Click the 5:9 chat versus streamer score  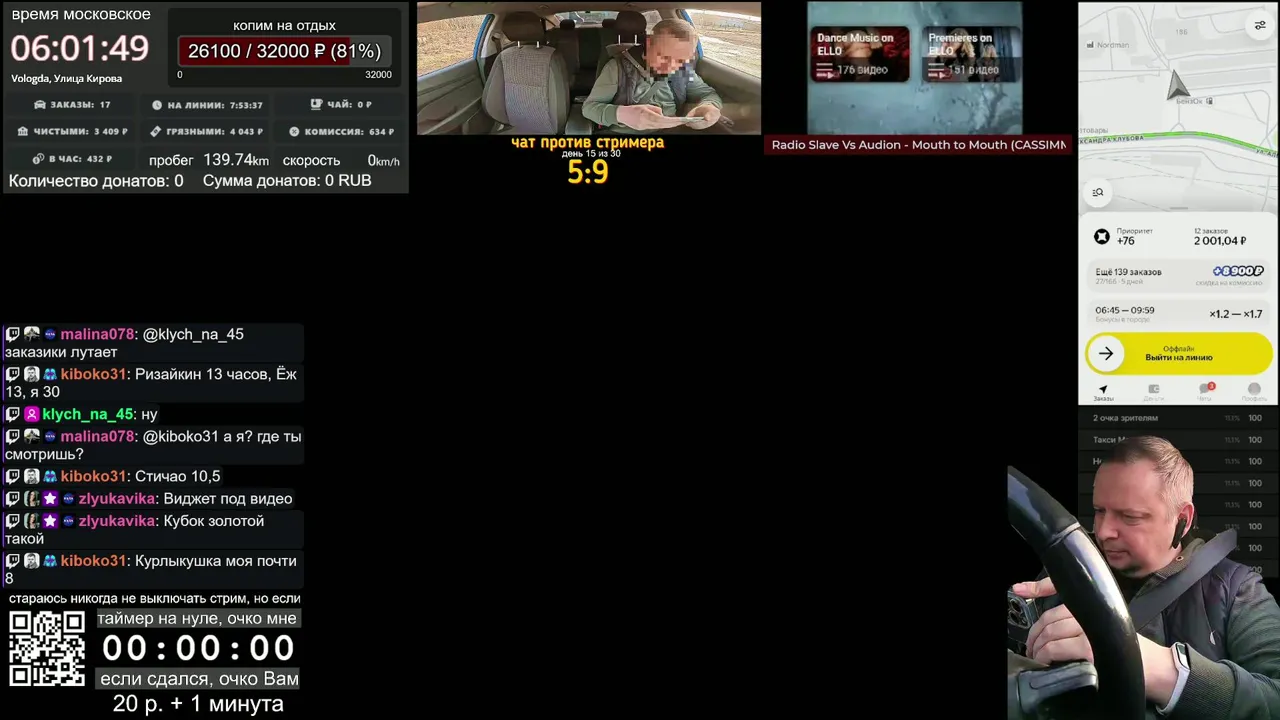(x=587, y=172)
